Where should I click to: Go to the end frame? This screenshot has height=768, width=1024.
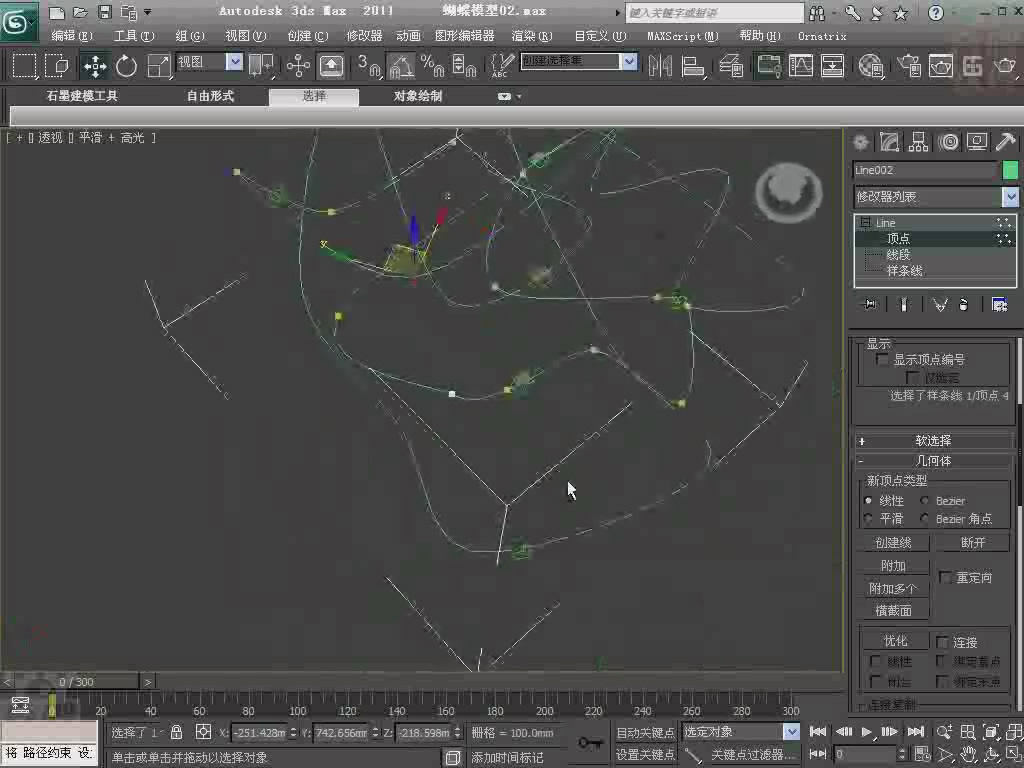tap(916, 732)
